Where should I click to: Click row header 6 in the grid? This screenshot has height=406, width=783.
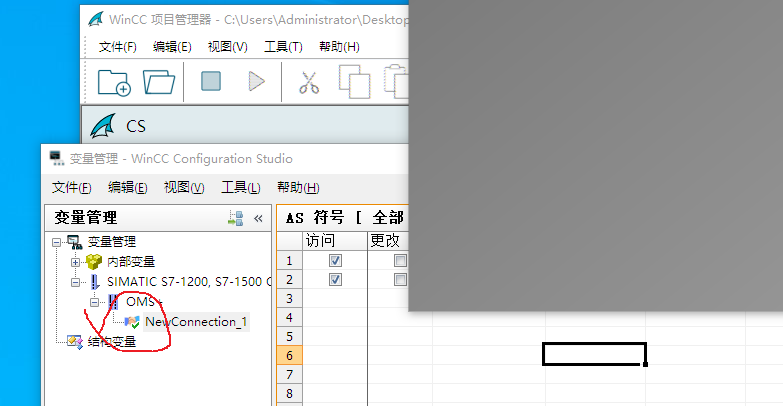[x=289, y=355]
